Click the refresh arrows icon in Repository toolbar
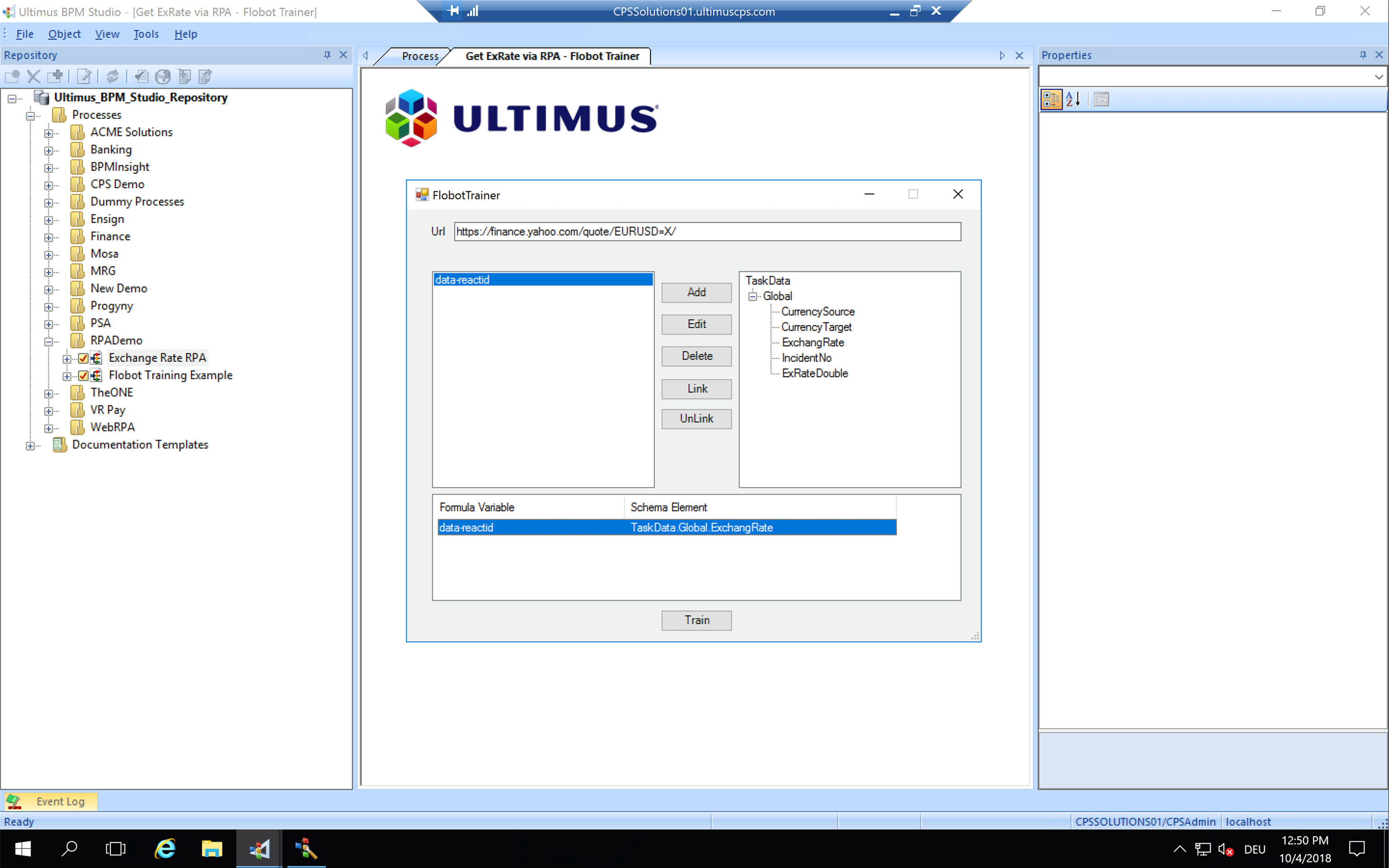1389x868 pixels. (x=113, y=76)
